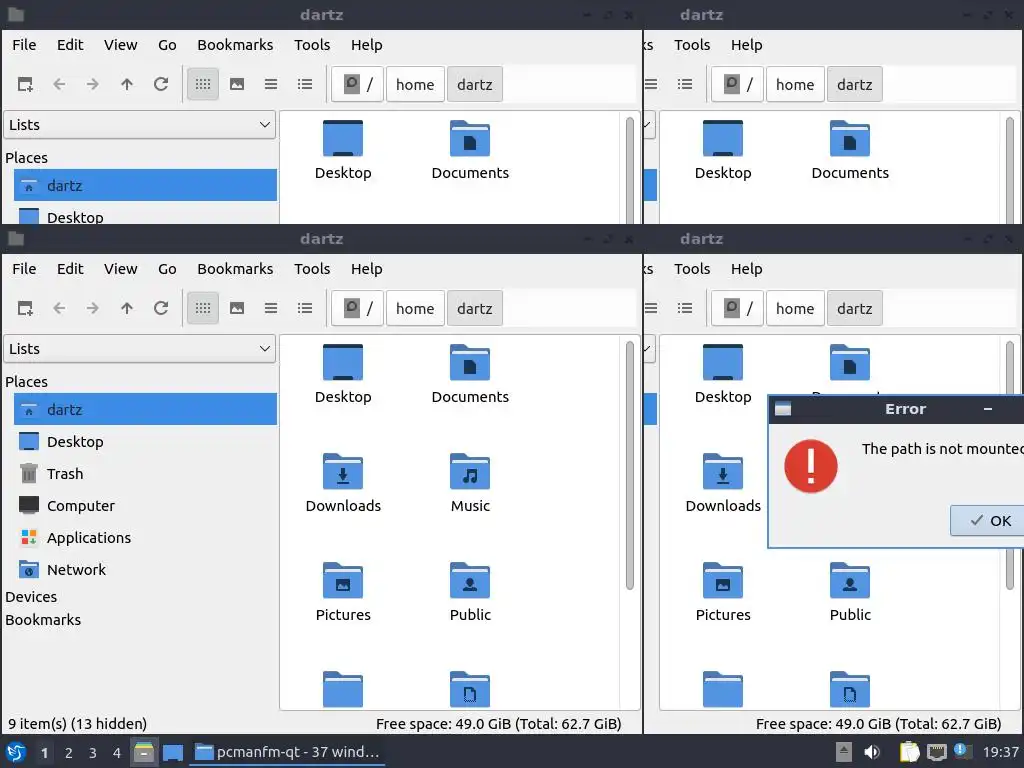Expand Lists dropdown in upper-left window

coord(140,125)
